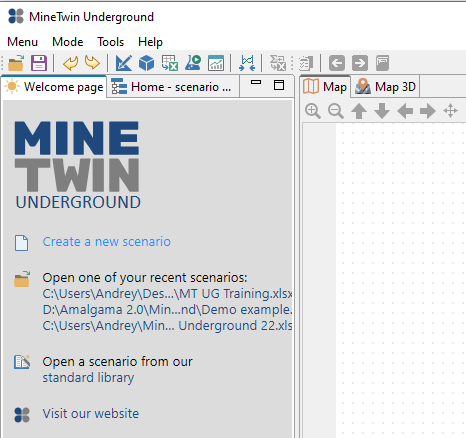Open the standard library link
The width and height of the screenshot is (466, 438).
pos(88,378)
